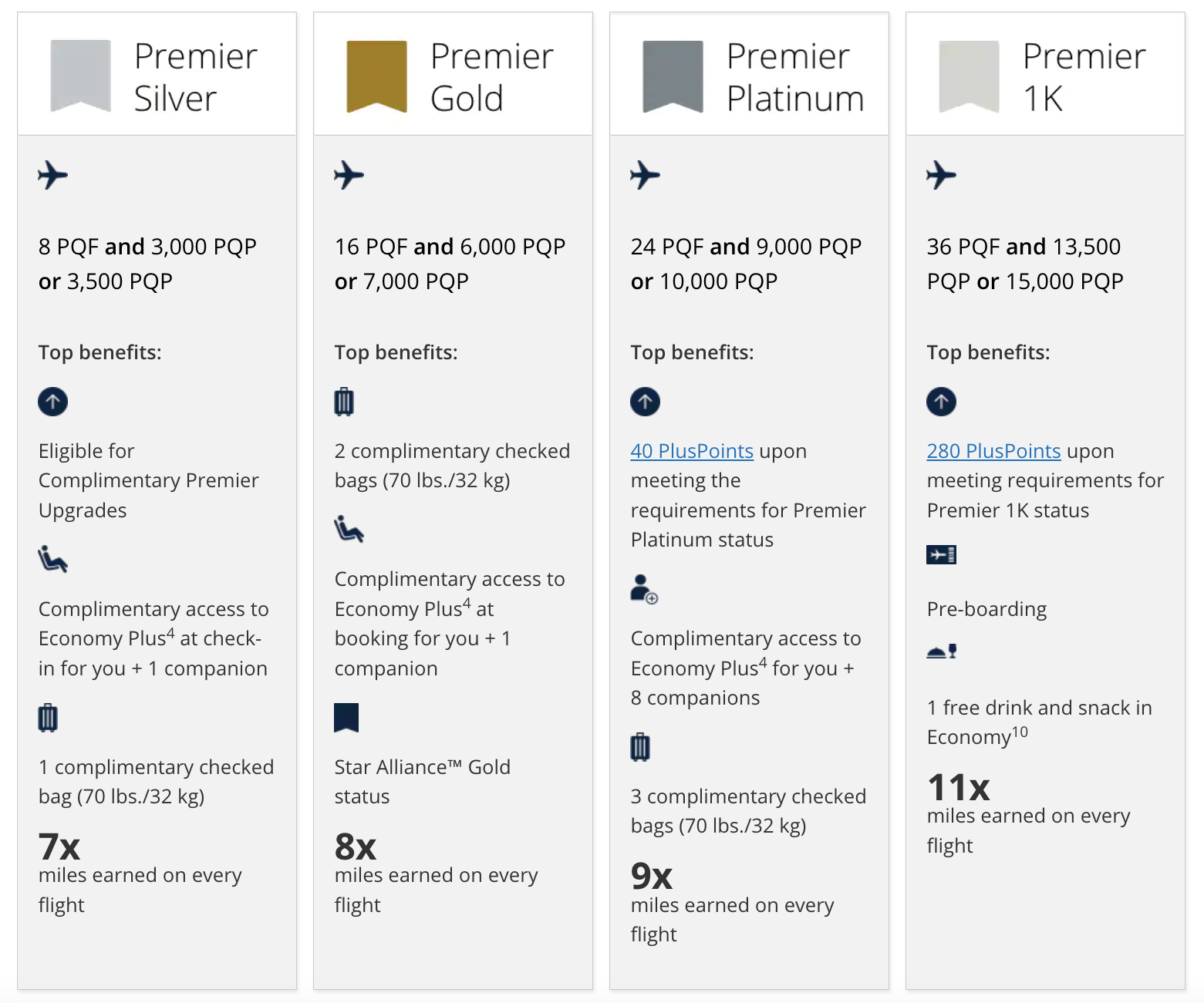Click the 11x miles earned text
The width and height of the screenshot is (1204, 1003).
[x=959, y=788]
